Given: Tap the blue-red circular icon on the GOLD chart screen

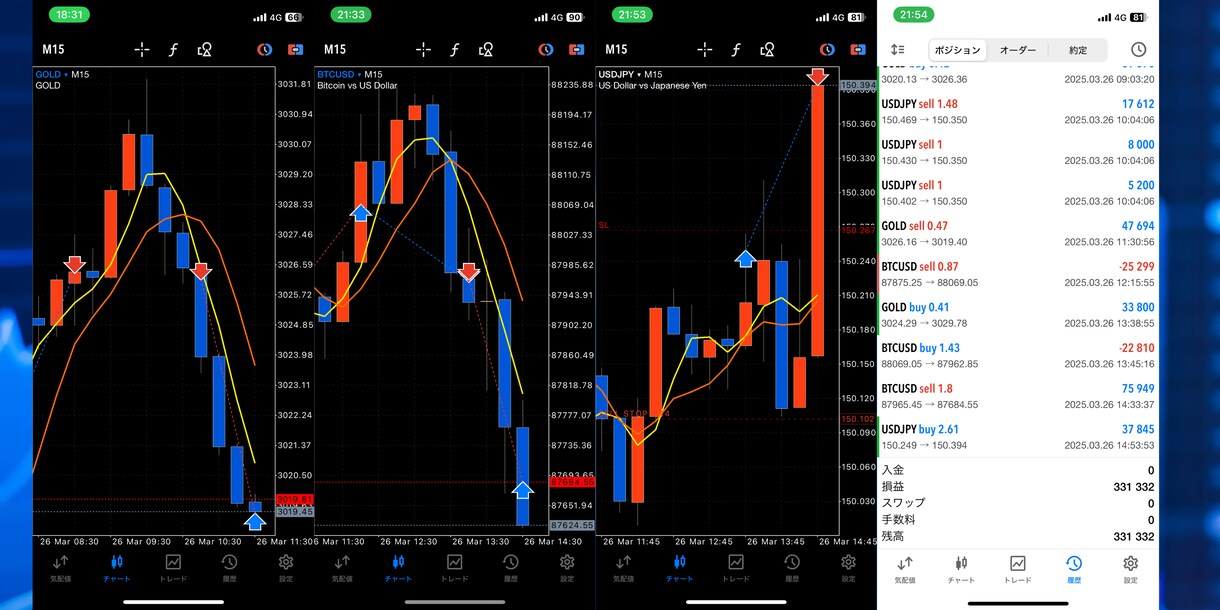Looking at the screenshot, I should tap(264, 49).
